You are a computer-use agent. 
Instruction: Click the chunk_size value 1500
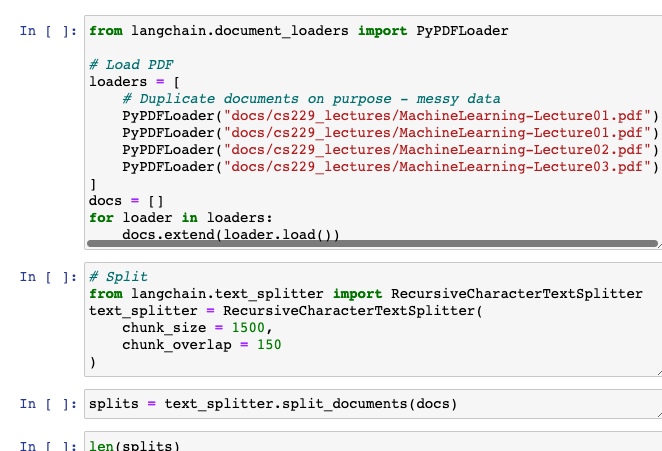coord(248,328)
